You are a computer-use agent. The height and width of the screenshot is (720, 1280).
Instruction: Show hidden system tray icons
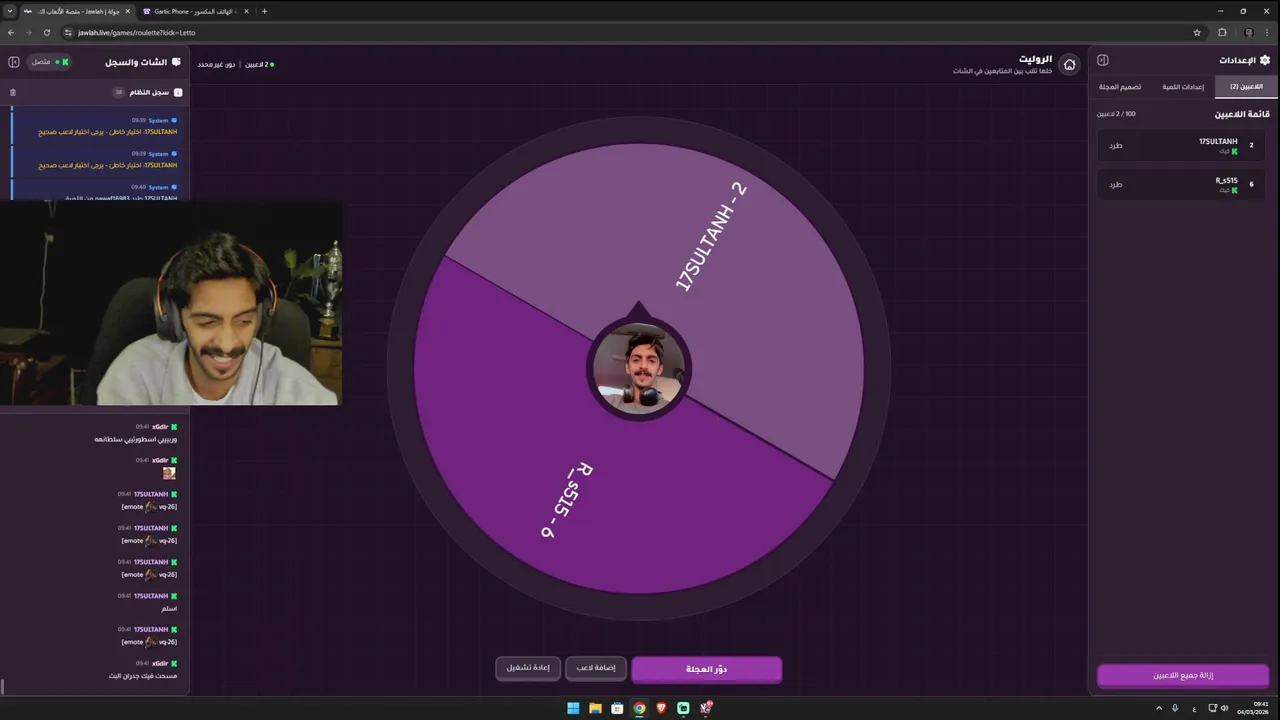(1159, 708)
